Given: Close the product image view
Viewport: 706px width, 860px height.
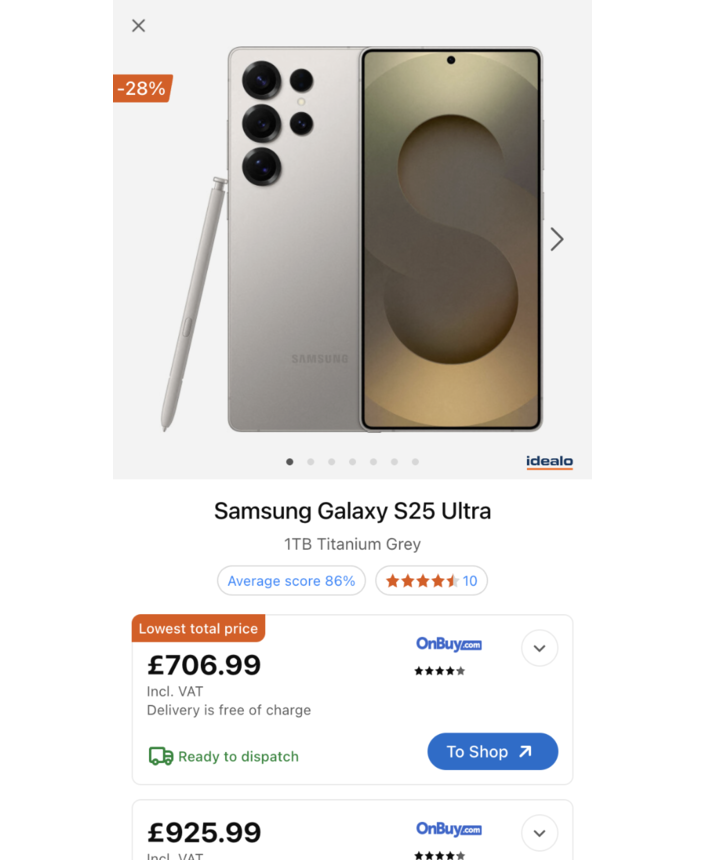Looking at the screenshot, I should pos(138,26).
